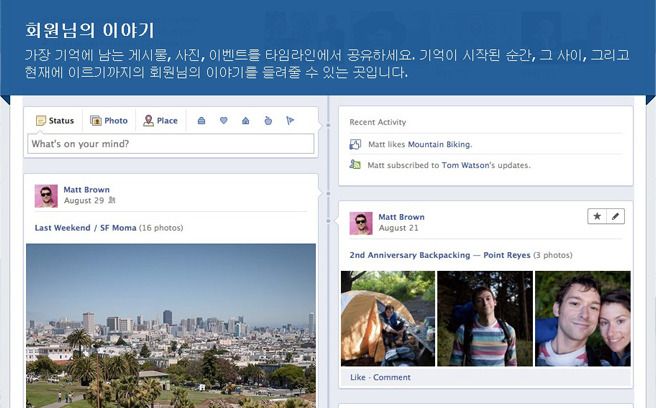Viewport: 656px width, 408px height.
Task: Open the Last Weekend / SF Moma album link
Action: [85, 228]
